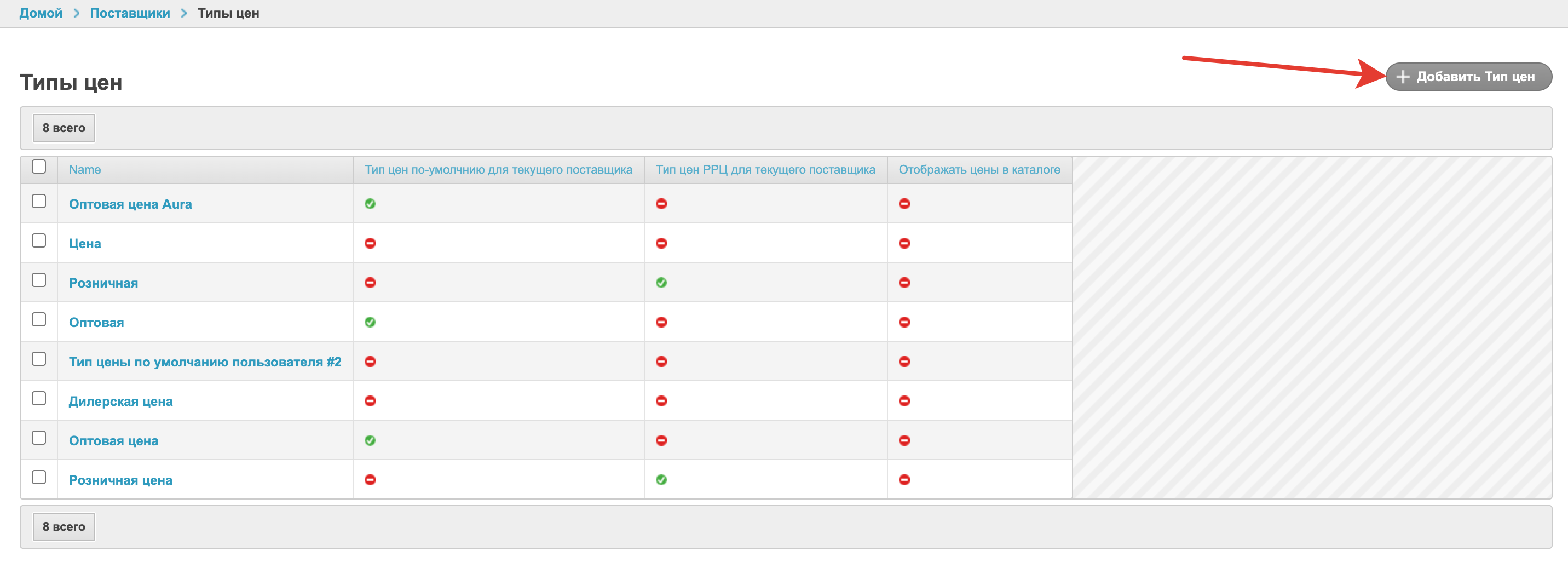The width and height of the screenshot is (1568, 585).
Task: Click the top 8 всего counter button
Action: (x=64, y=128)
